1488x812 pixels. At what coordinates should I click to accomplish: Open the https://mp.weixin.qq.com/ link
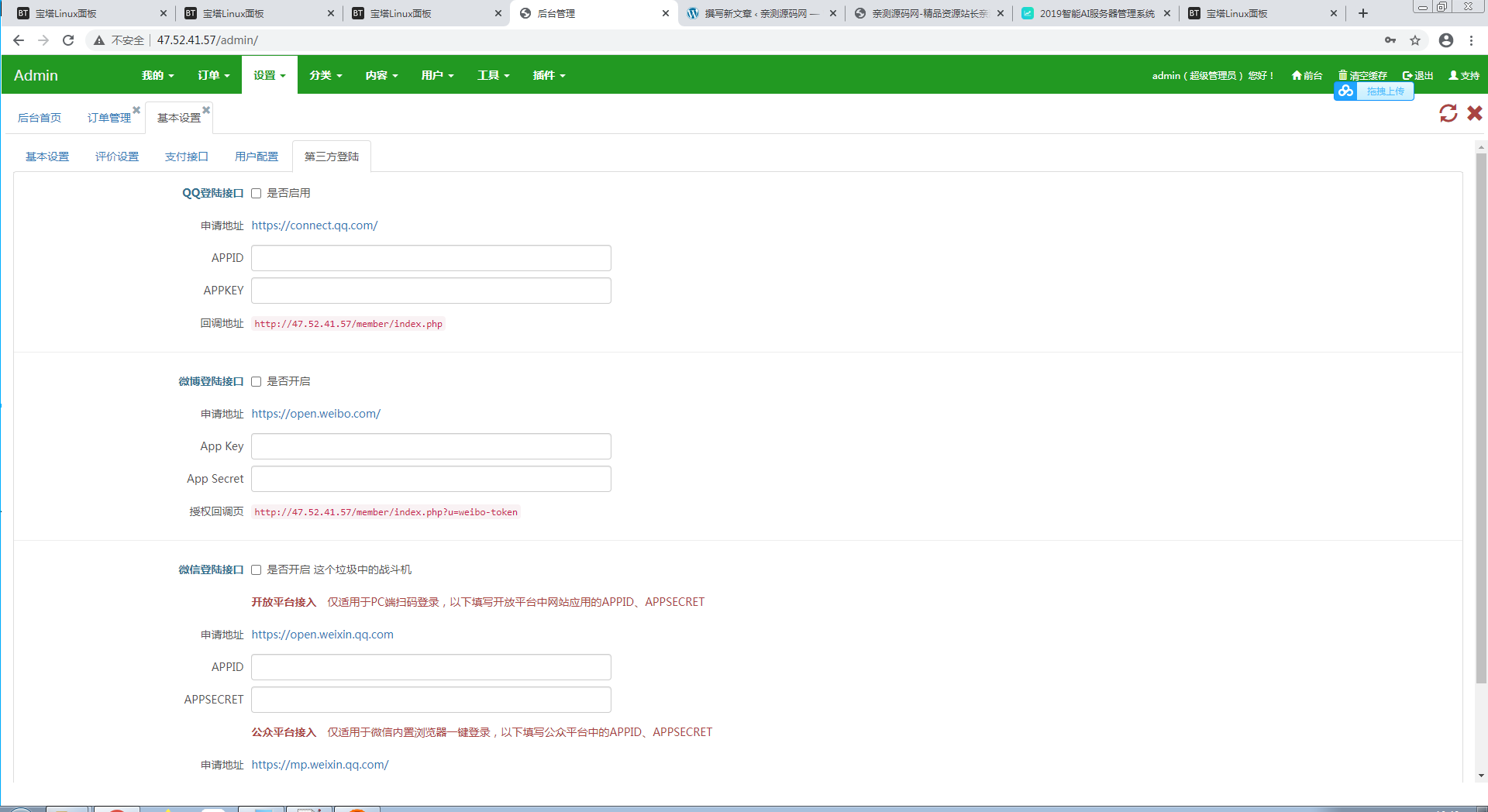[320, 765]
